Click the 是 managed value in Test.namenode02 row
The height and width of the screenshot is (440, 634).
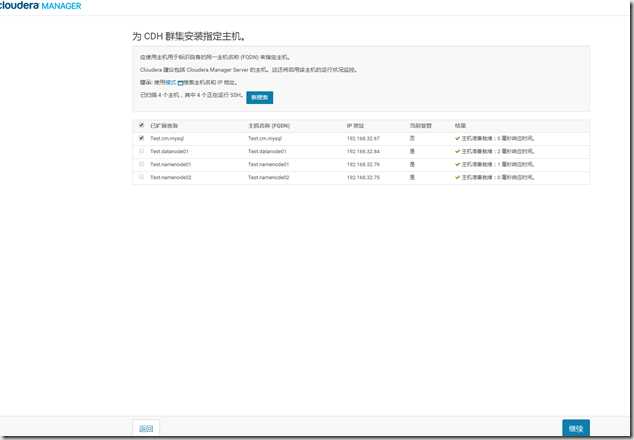[x=412, y=177]
